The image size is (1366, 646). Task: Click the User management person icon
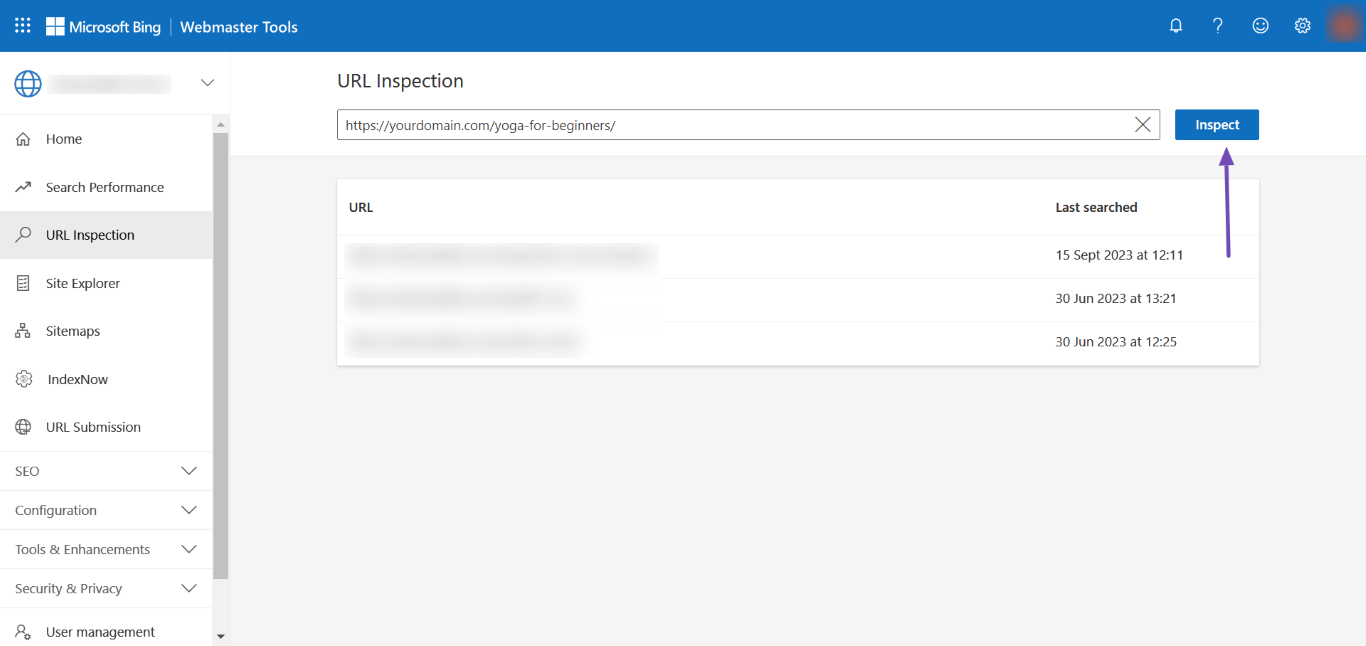coord(23,632)
